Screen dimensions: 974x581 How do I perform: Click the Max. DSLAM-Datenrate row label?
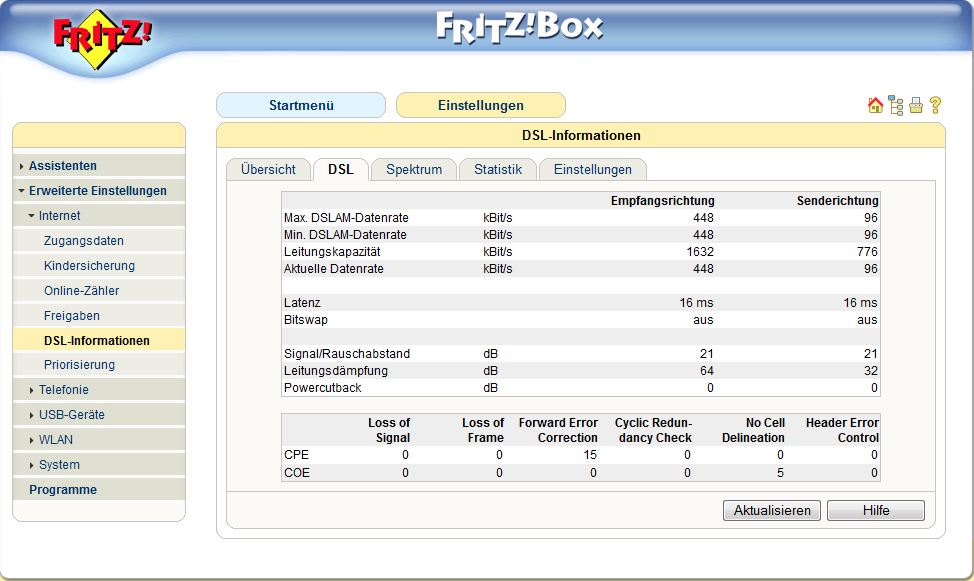point(346,218)
